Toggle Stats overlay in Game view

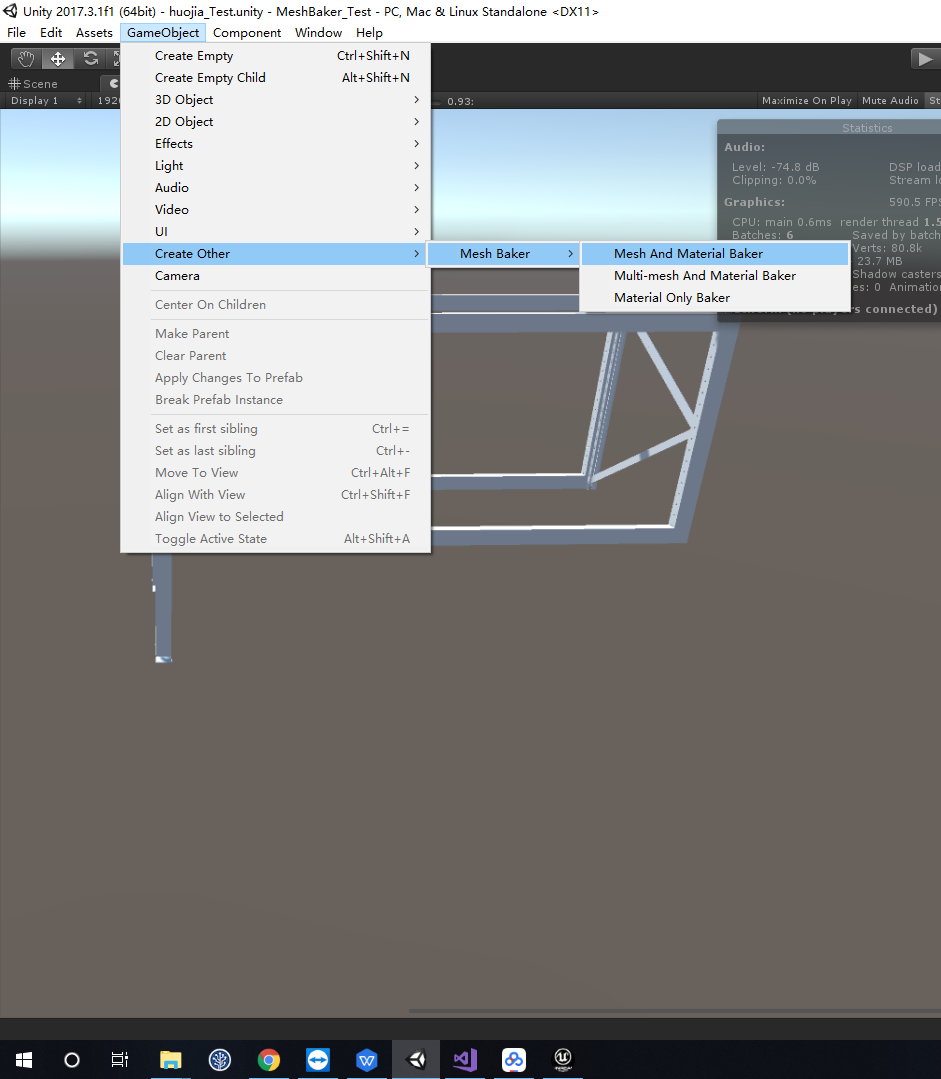933,100
